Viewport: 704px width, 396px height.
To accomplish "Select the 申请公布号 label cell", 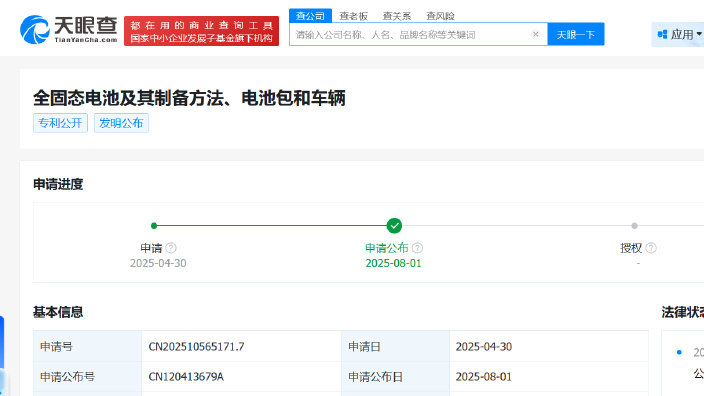I will (x=88, y=377).
